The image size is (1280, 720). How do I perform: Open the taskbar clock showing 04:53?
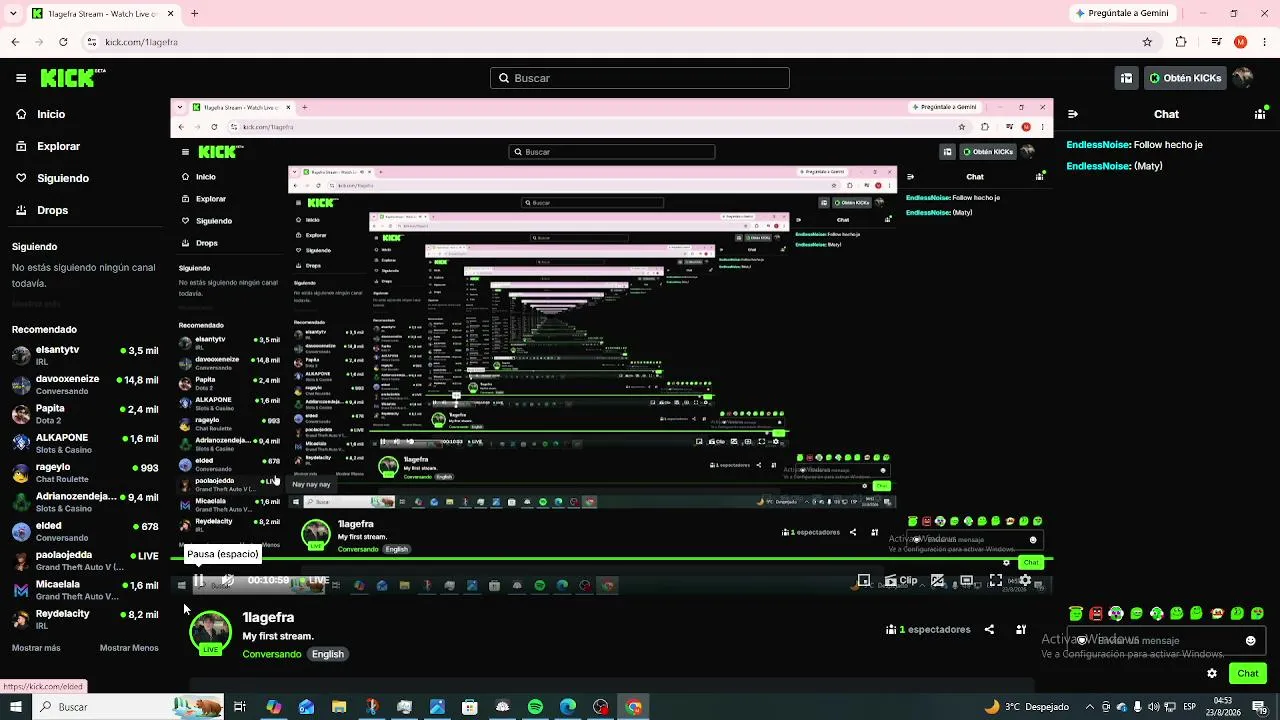(x=1223, y=707)
